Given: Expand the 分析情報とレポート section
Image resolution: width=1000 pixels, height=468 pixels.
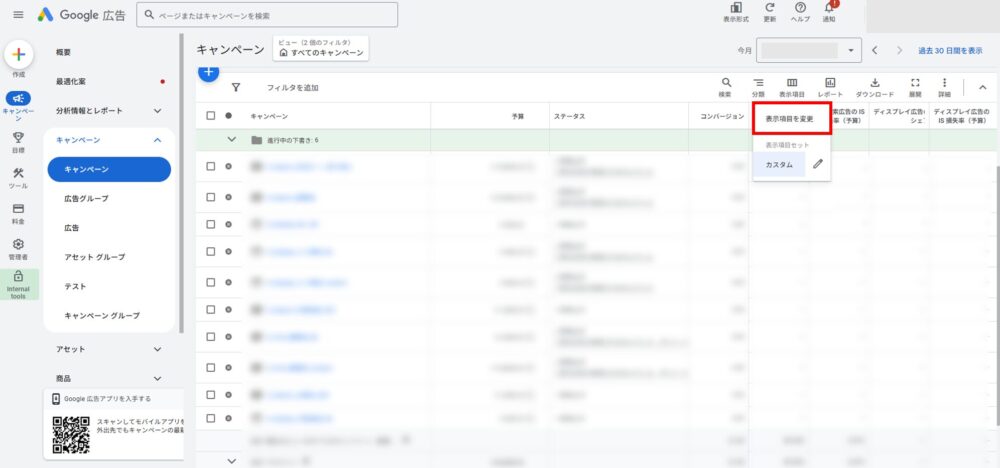Looking at the screenshot, I should tap(157, 111).
